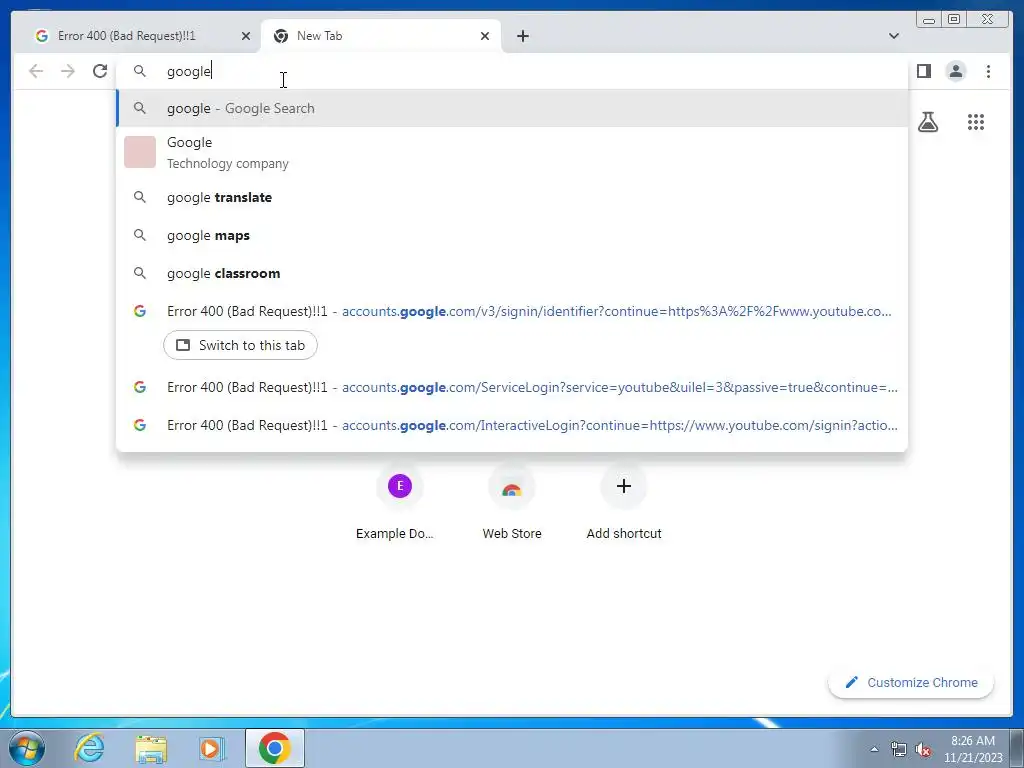Minimize the Chrome window
1024x768 pixels.
point(929,20)
